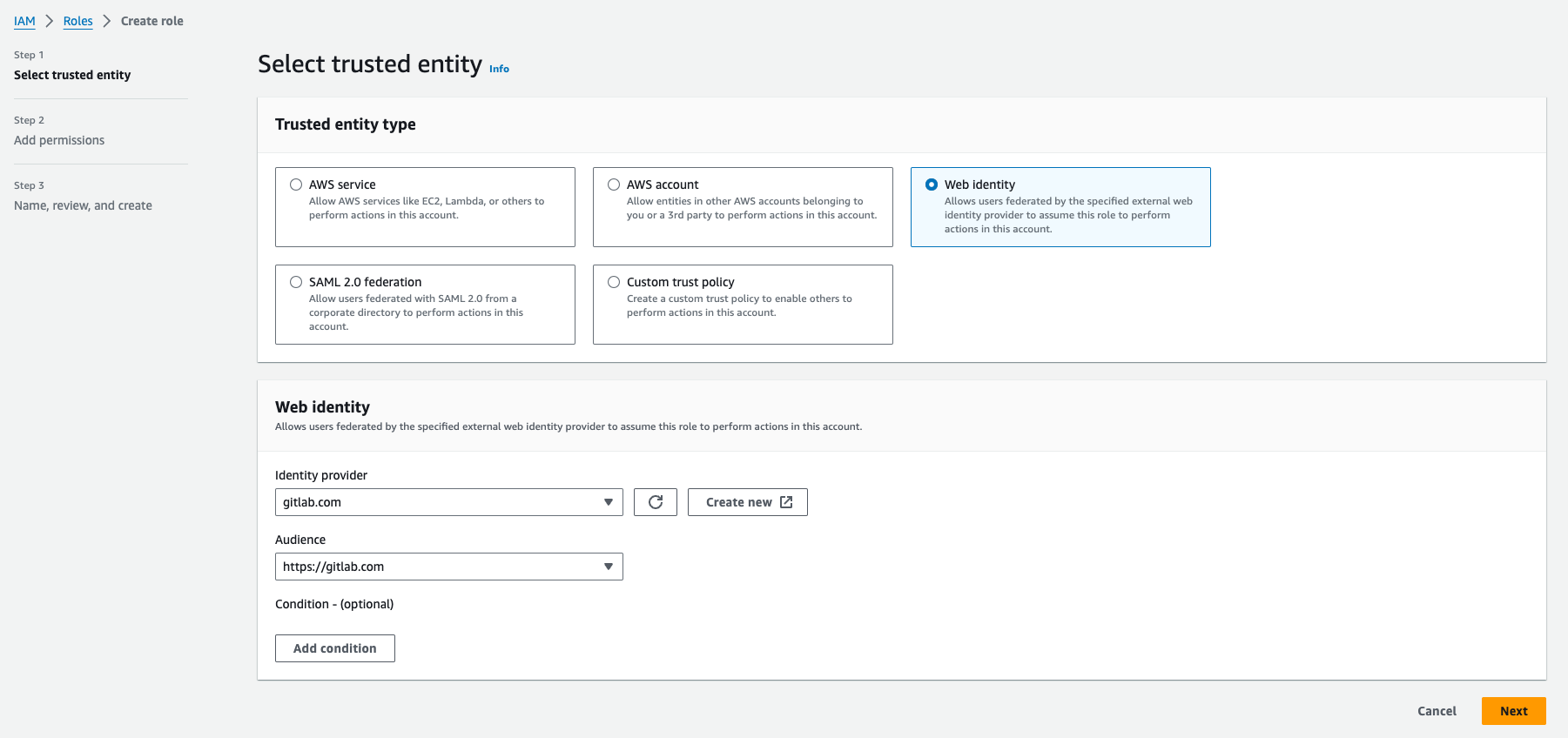This screenshot has width=1568, height=738.
Task: Select the SAML 2.0 federation radio button
Action: click(296, 282)
